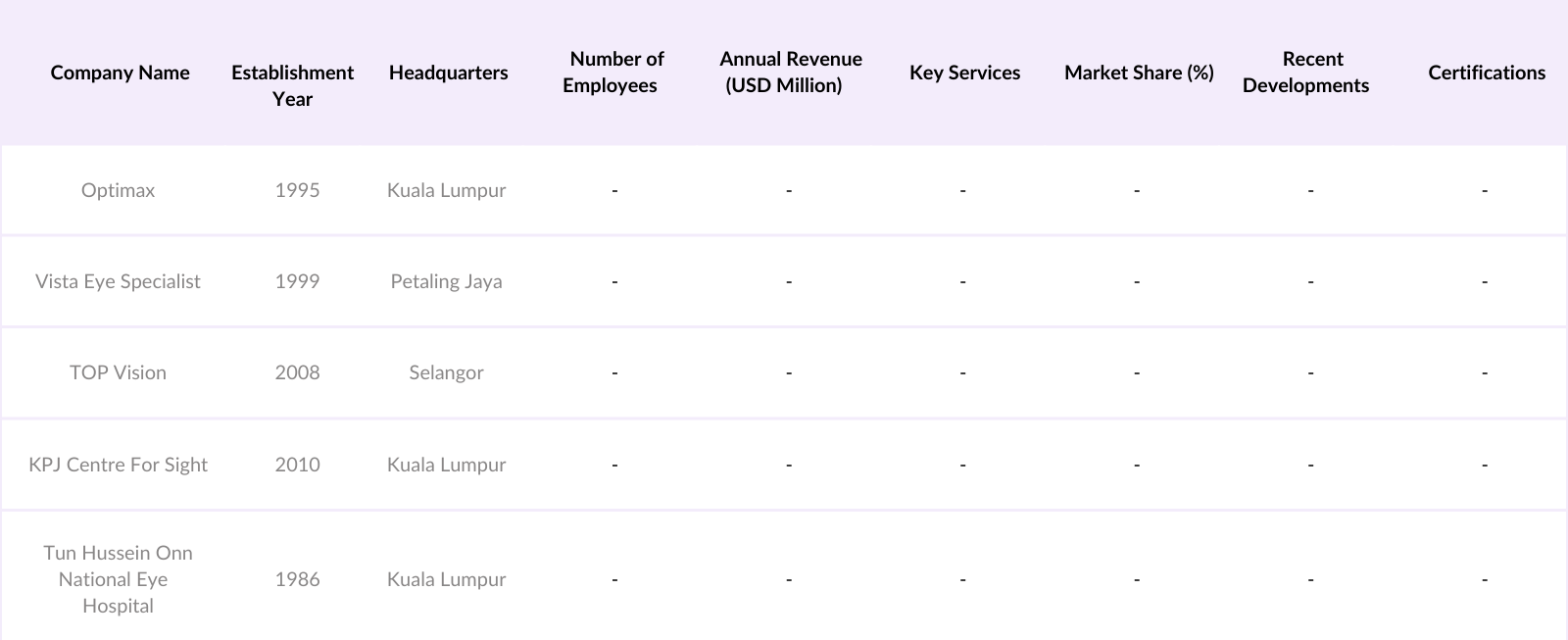This screenshot has width=1568, height=640.
Task: Click the Key Services column header
Action: 964,73
